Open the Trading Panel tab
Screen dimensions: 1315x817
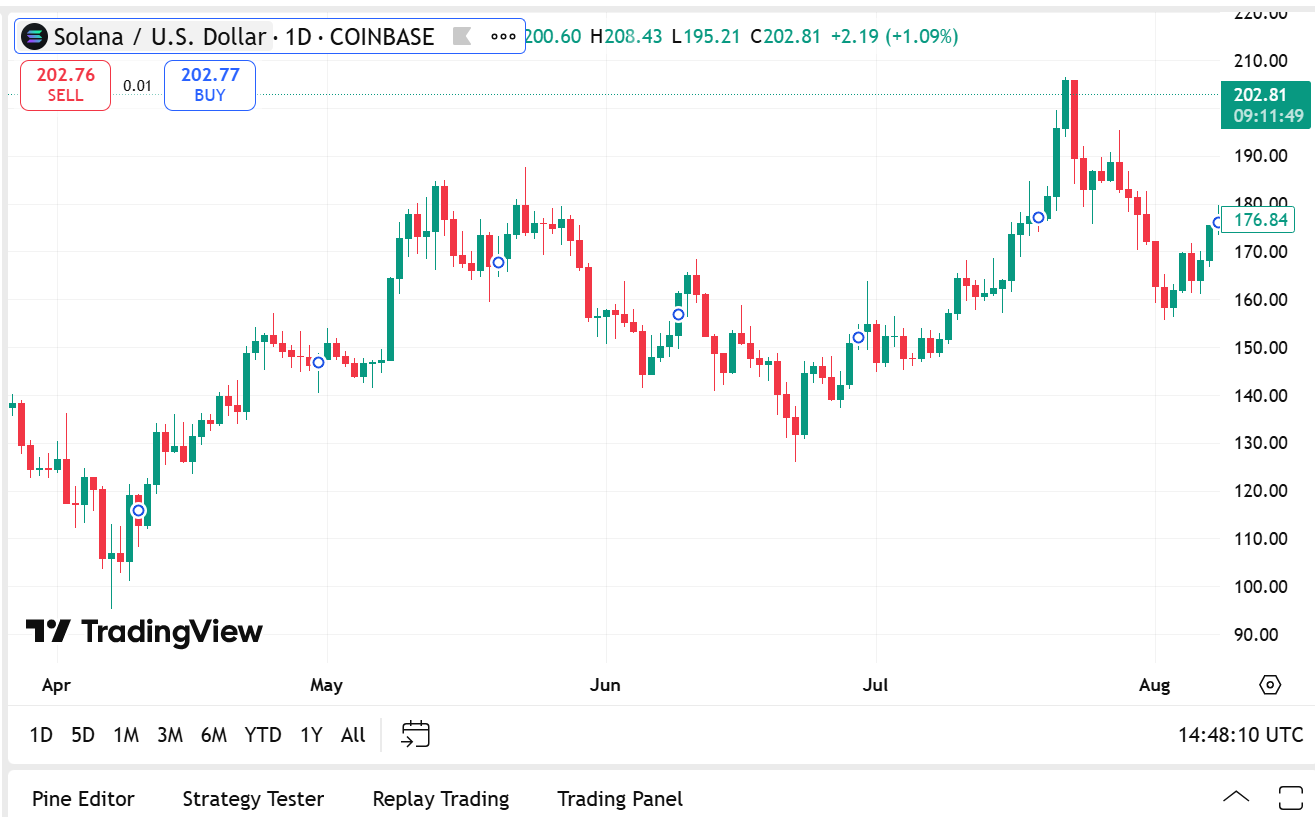pyautogui.click(x=620, y=799)
